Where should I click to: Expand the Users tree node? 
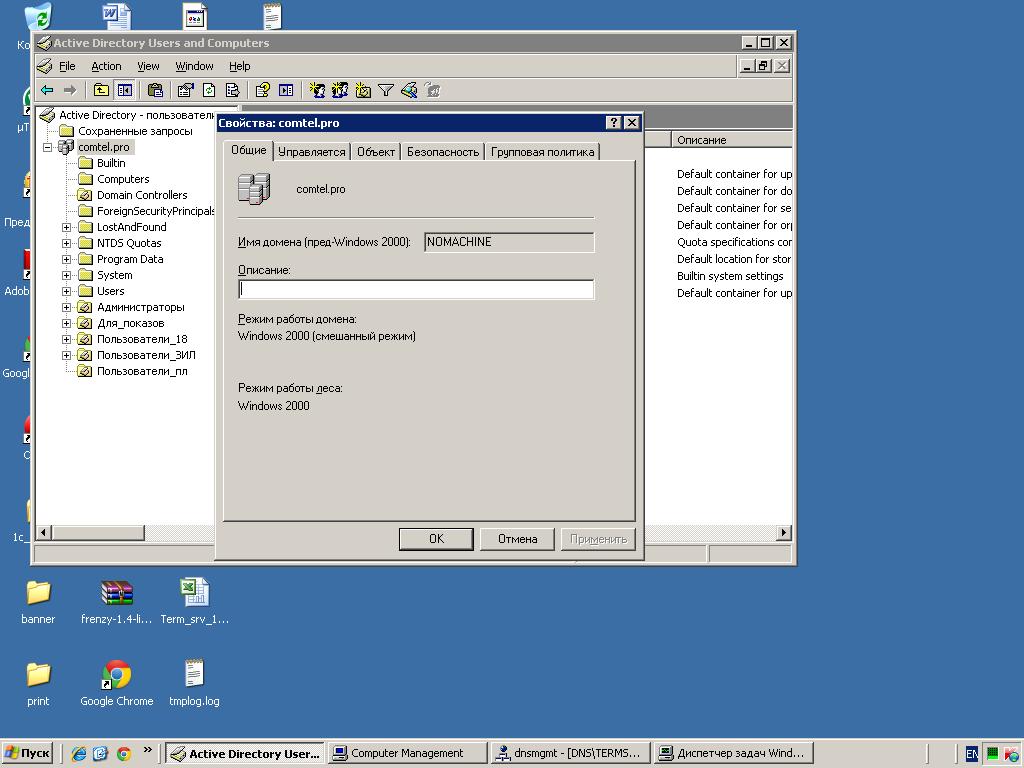coord(67,291)
